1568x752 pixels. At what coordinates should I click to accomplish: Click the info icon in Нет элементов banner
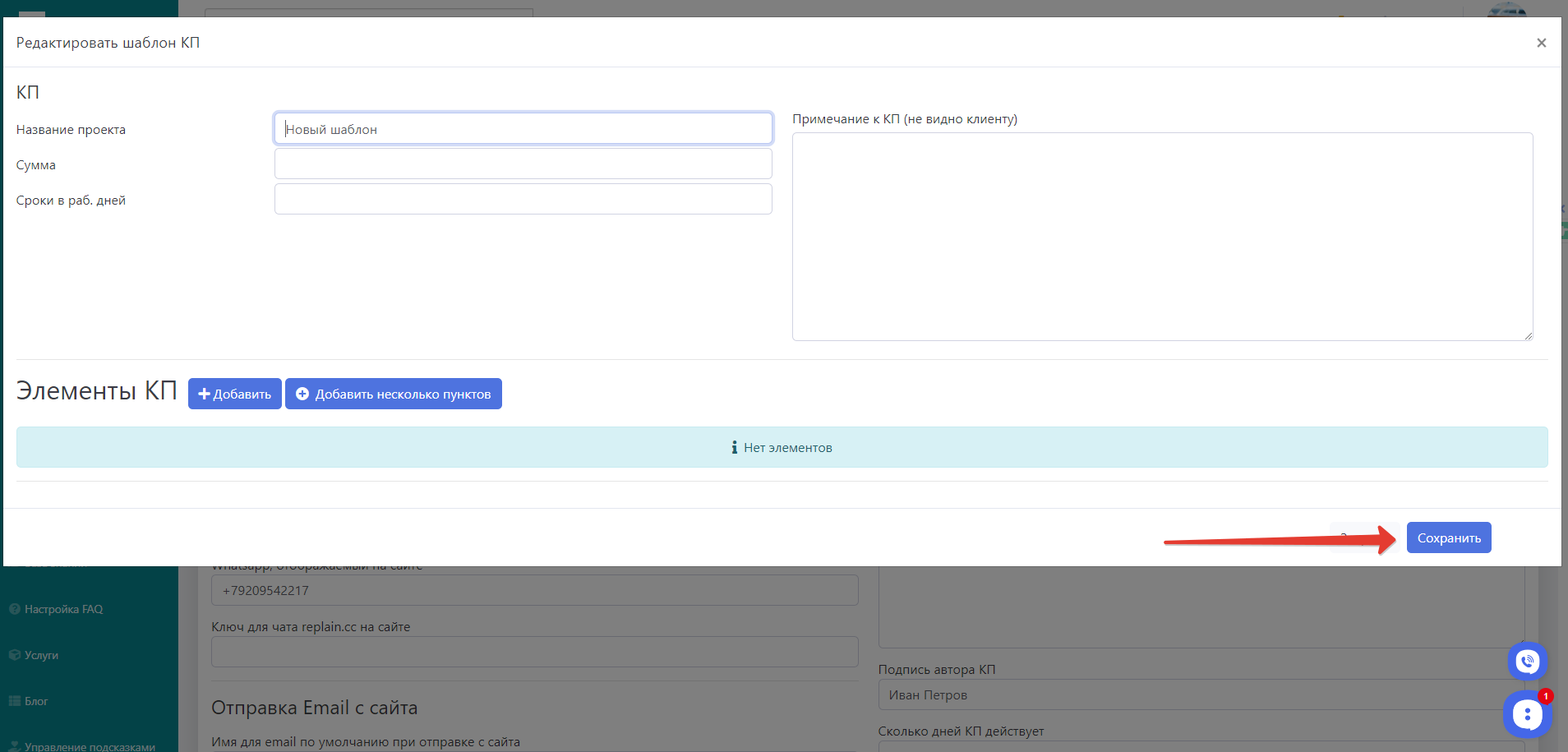pyautogui.click(x=734, y=447)
